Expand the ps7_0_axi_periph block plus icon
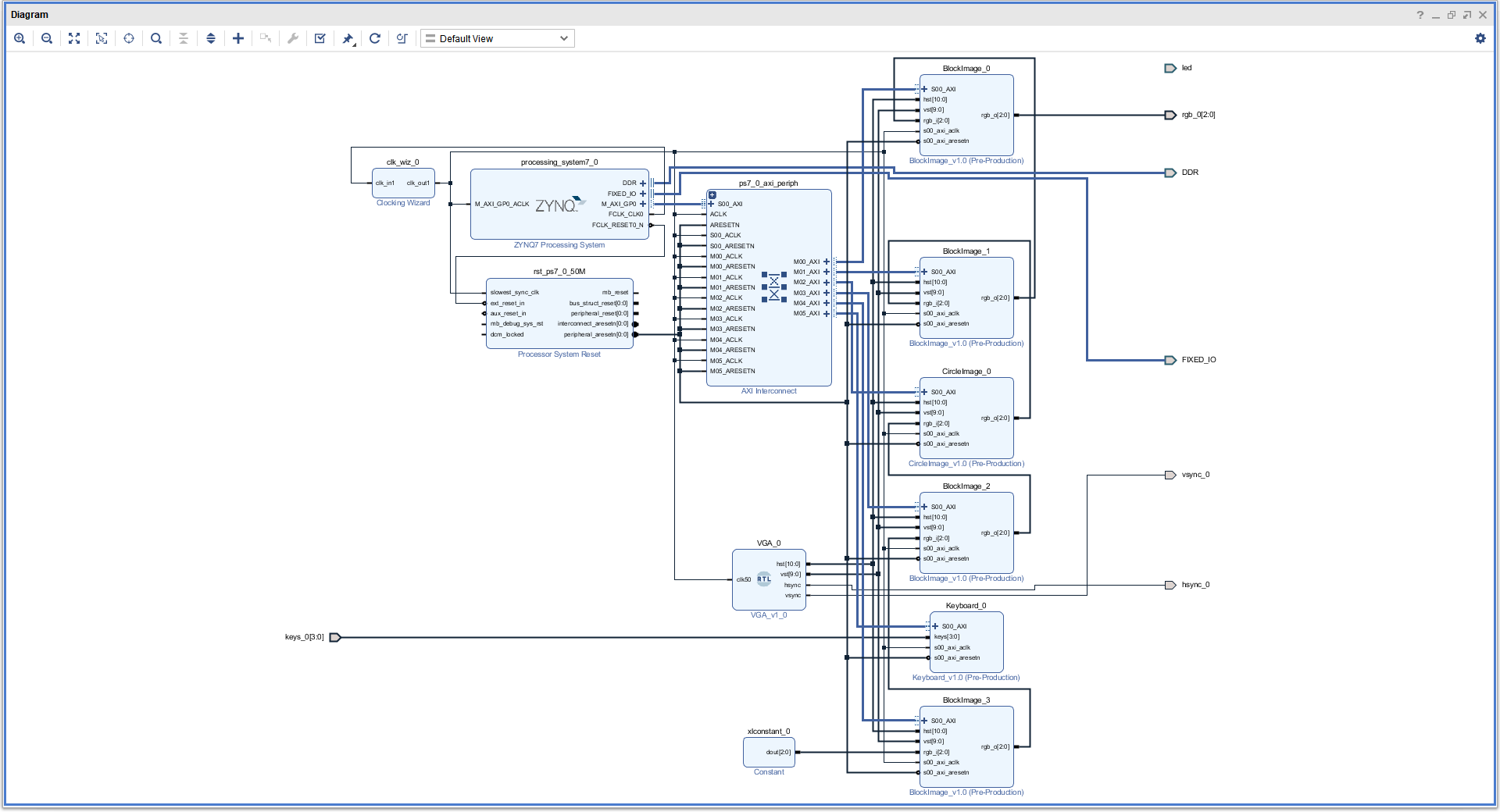 pyautogui.click(x=712, y=195)
